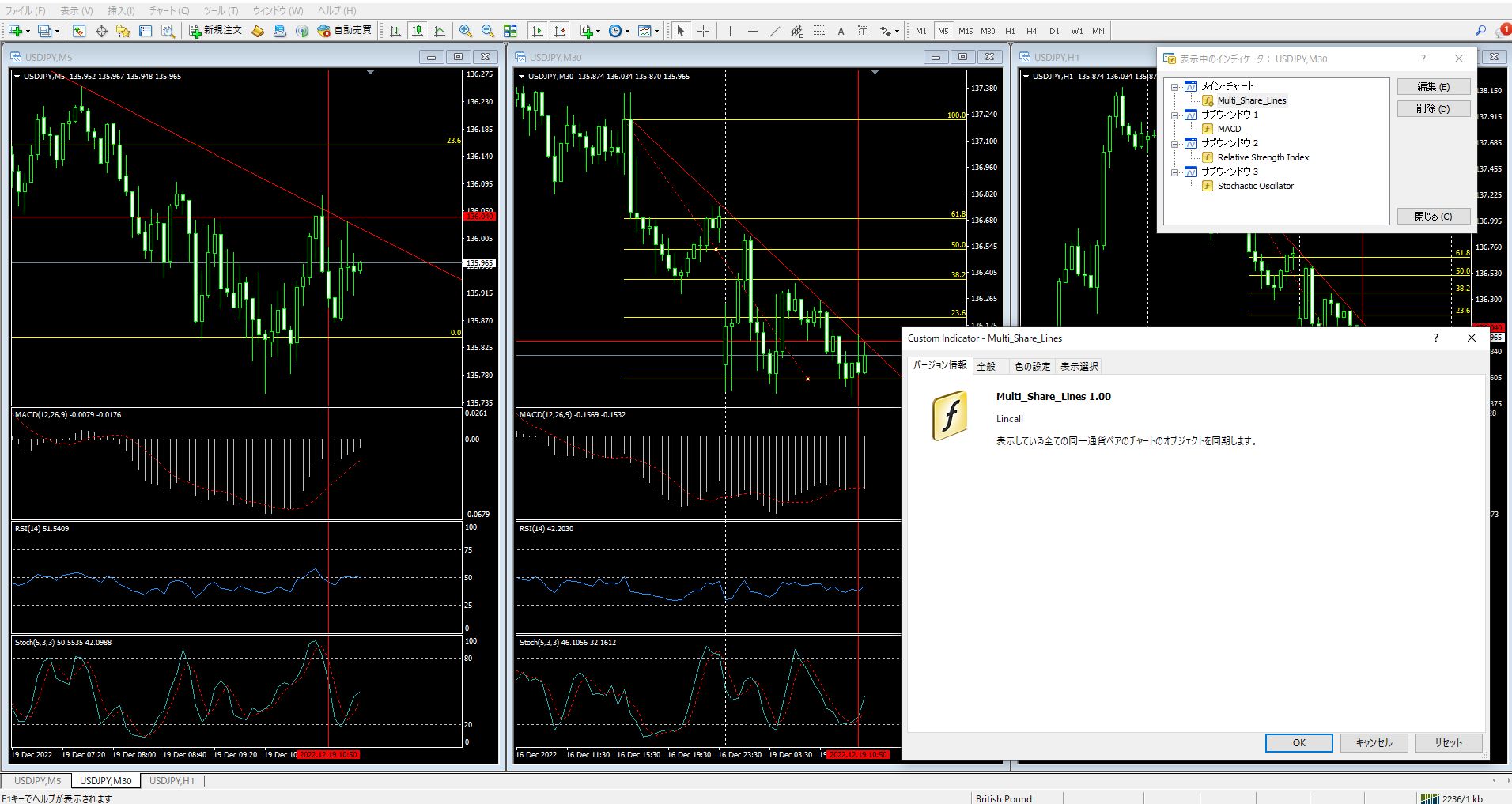Open the indicators list dropdown arrow

[598, 32]
